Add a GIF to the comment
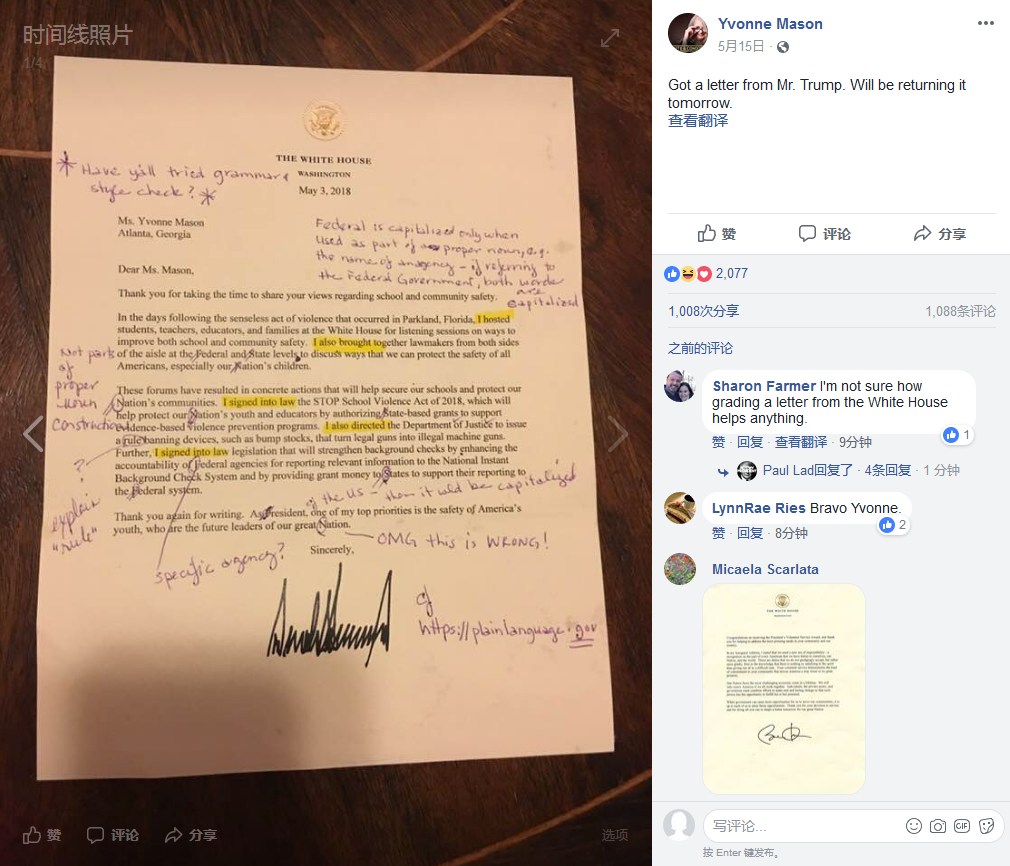Screen dimensions: 1010x866 [962, 826]
